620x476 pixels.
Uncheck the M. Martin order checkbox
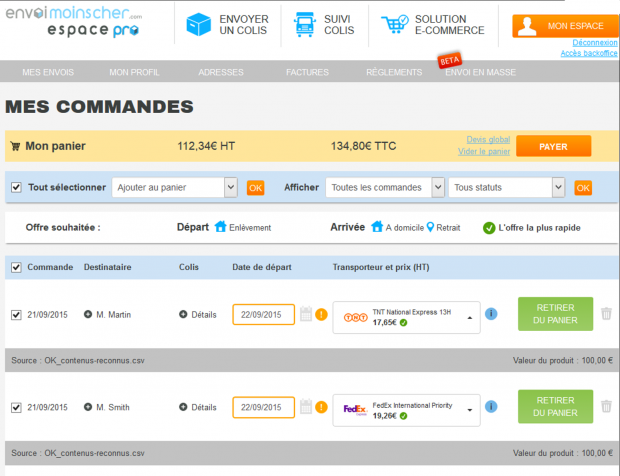click(16, 315)
